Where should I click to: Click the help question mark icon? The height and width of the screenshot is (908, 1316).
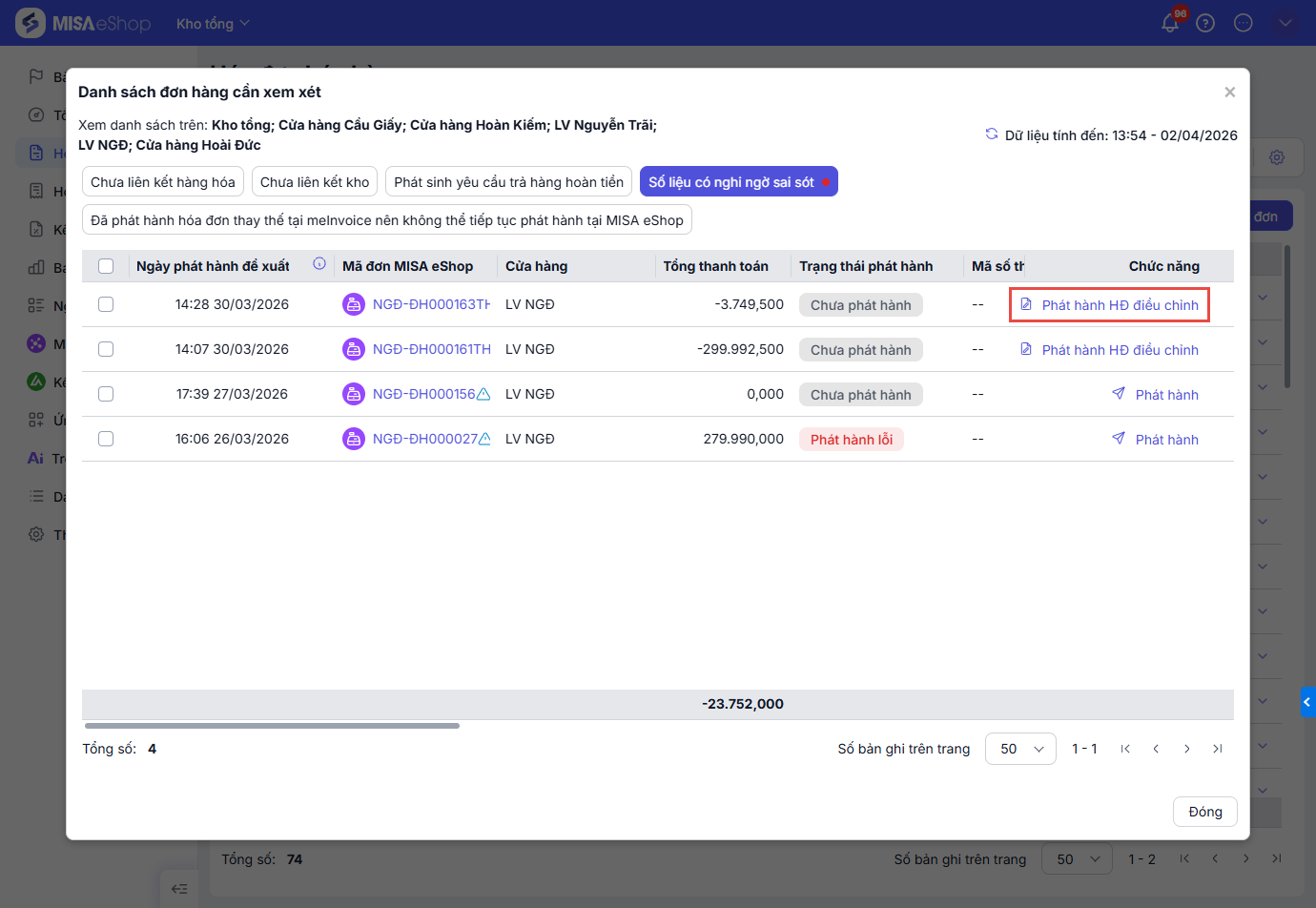click(x=1205, y=23)
